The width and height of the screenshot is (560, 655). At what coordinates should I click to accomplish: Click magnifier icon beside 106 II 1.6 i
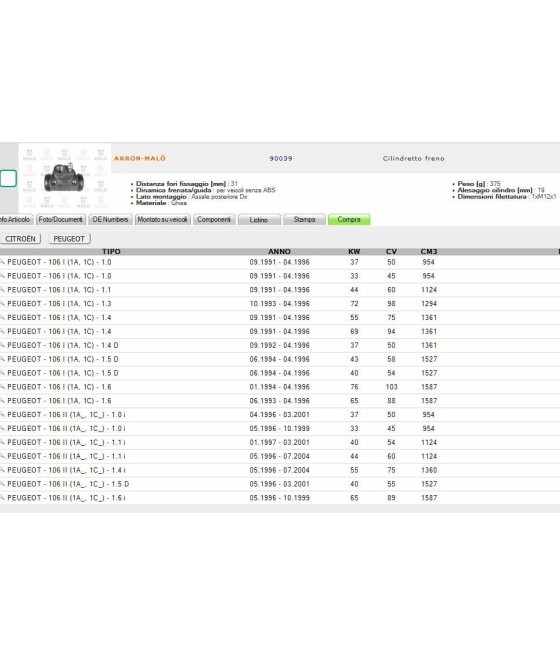2,498
